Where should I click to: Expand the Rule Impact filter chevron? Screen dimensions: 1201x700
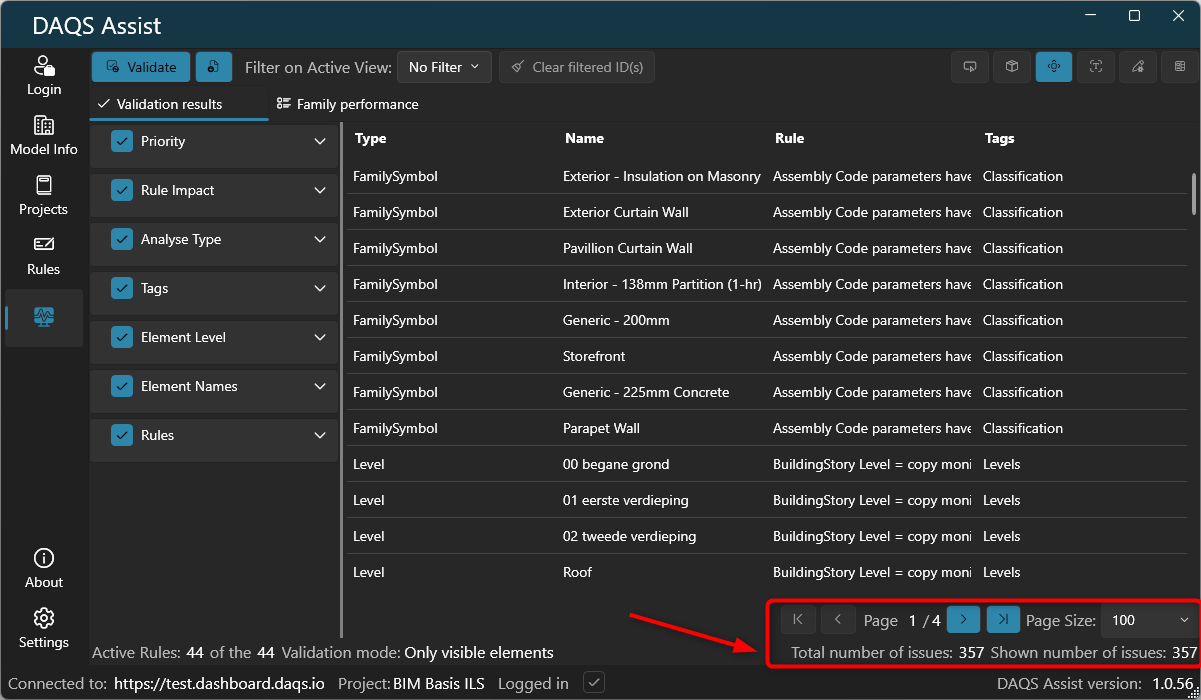tap(320, 191)
